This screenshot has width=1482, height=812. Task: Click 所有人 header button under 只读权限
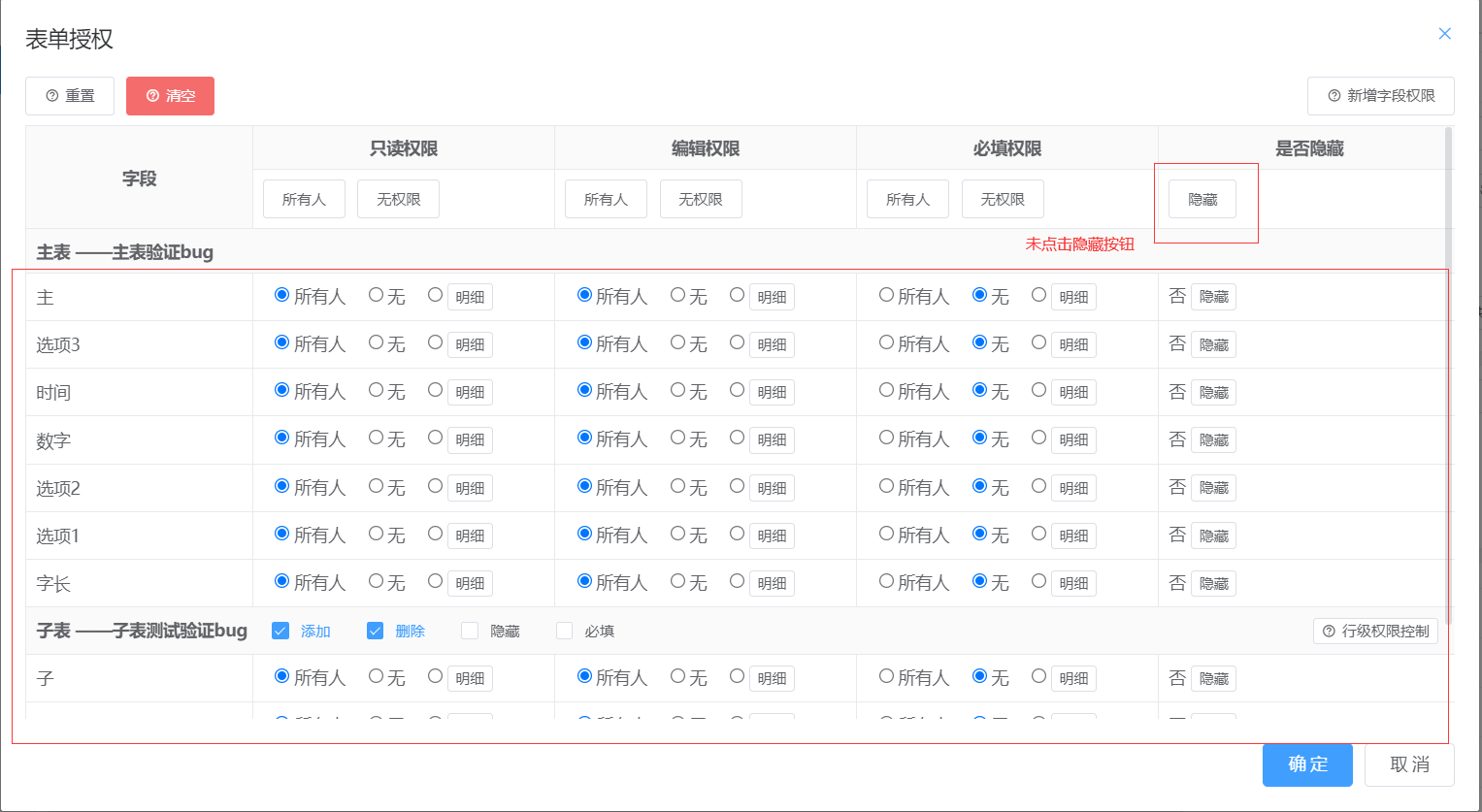[304, 199]
